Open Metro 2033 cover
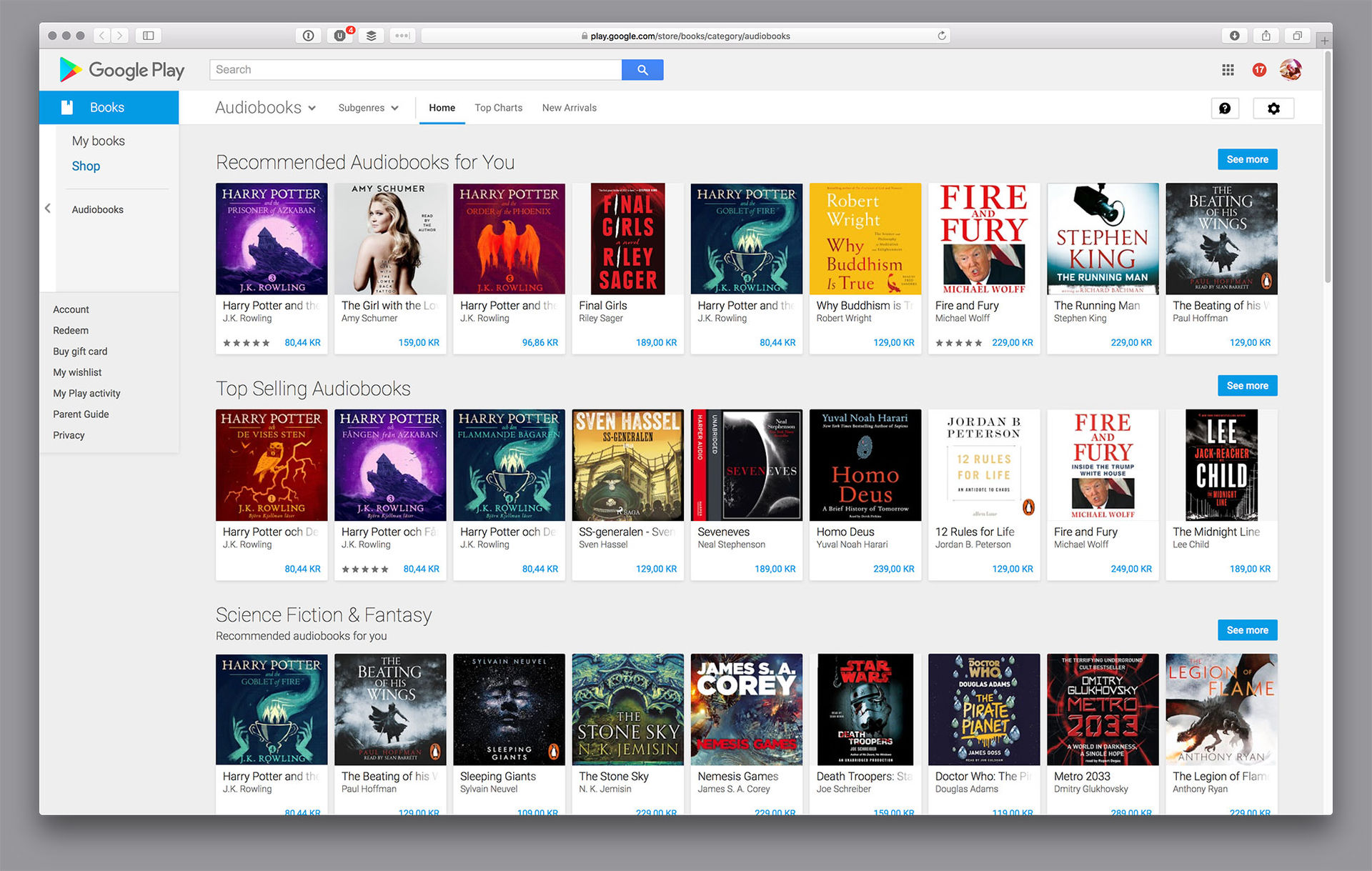This screenshot has height=871, width=1372. [1103, 710]
